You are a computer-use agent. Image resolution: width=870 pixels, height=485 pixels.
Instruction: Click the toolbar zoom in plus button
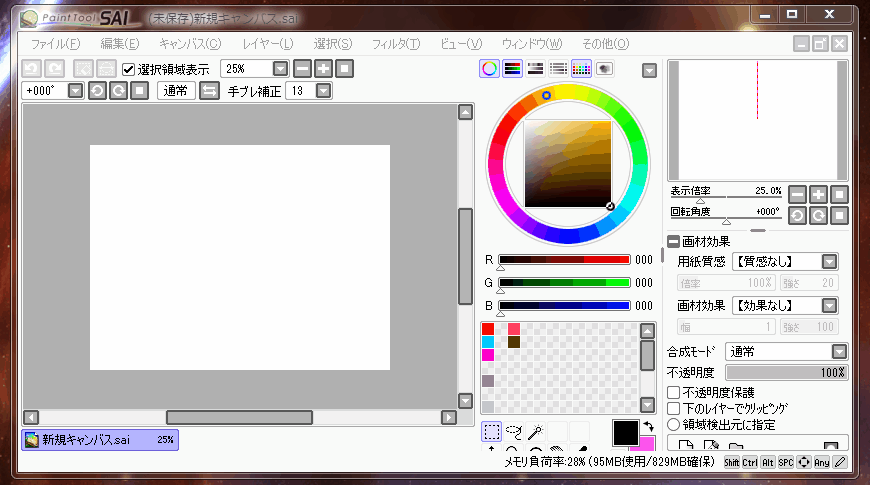click(x=323, y=69)
